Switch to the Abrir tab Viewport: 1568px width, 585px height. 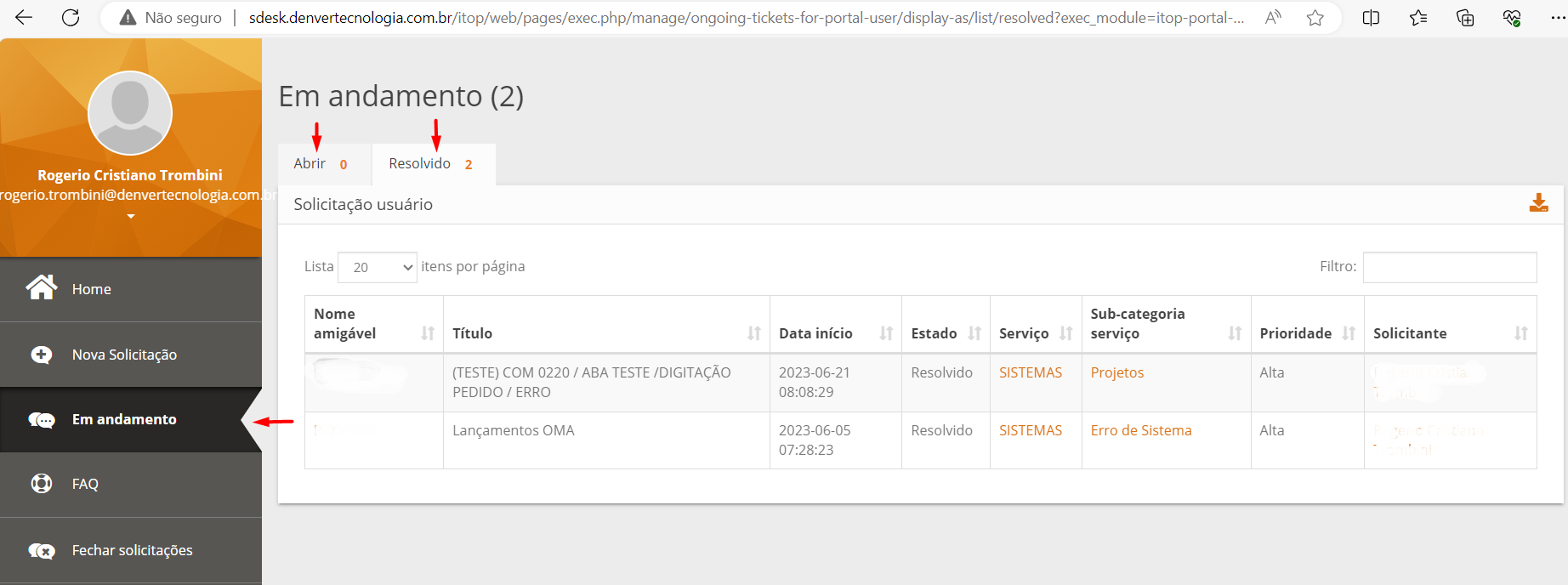[320, 164]
